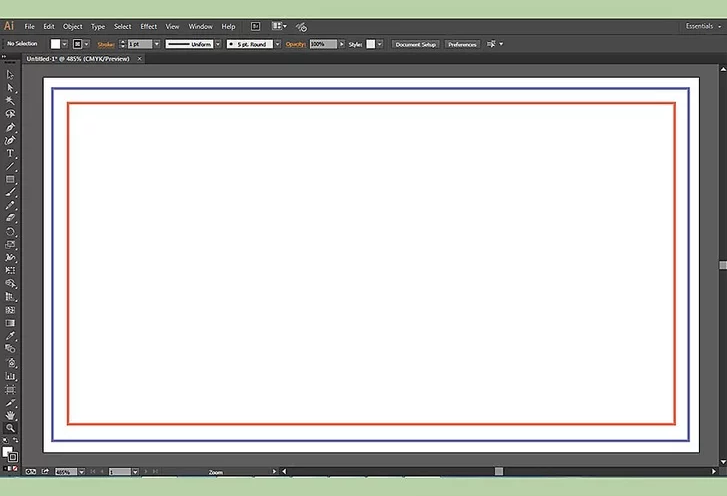The width and height of the screenshot is (727, 496).
Task: Click the Opacity percentage field
Action: point(321,44)
